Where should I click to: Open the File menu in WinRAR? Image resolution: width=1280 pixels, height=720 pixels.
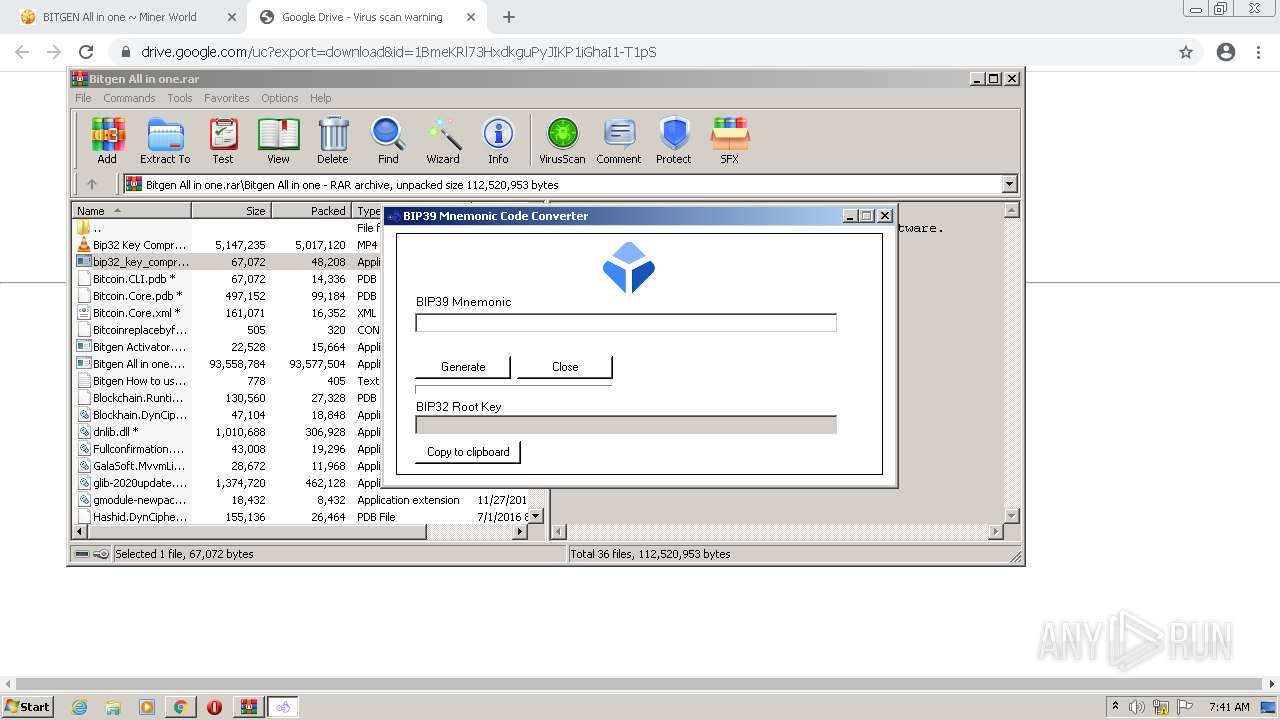click(83, 98)
